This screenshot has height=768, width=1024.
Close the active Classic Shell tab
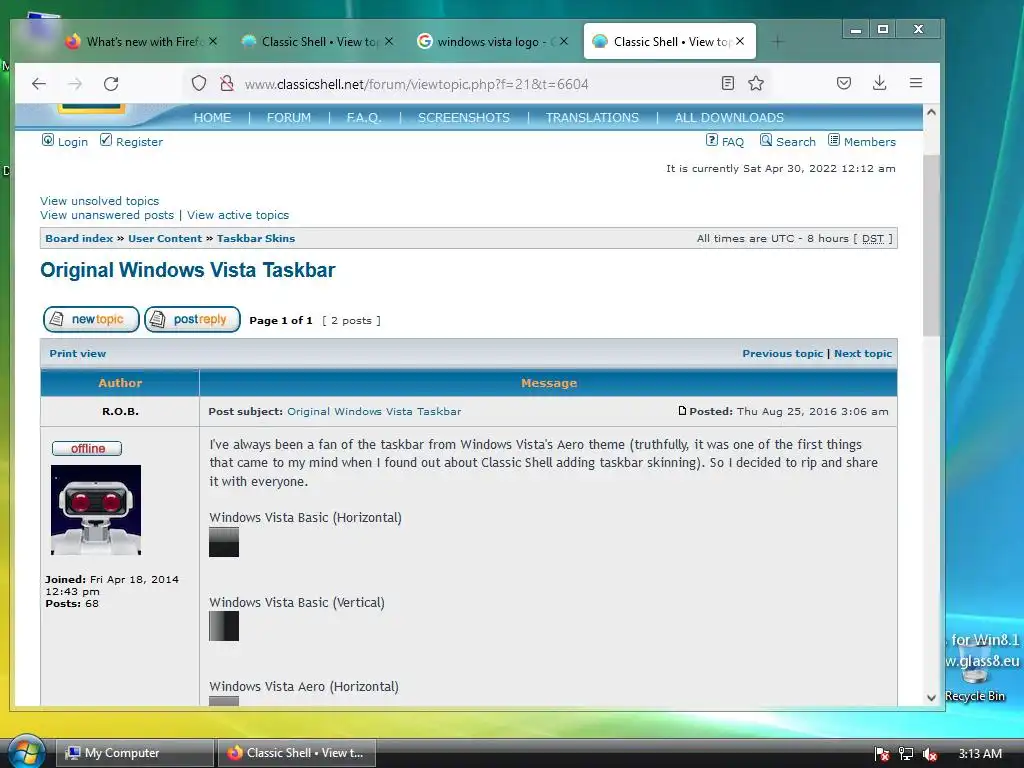(x=740, y=41)
